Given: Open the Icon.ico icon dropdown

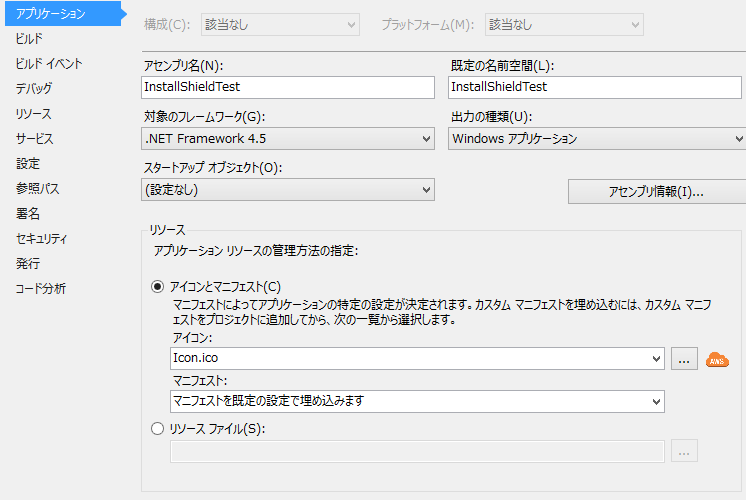Looking at the screenshot, I should (417, 359).
